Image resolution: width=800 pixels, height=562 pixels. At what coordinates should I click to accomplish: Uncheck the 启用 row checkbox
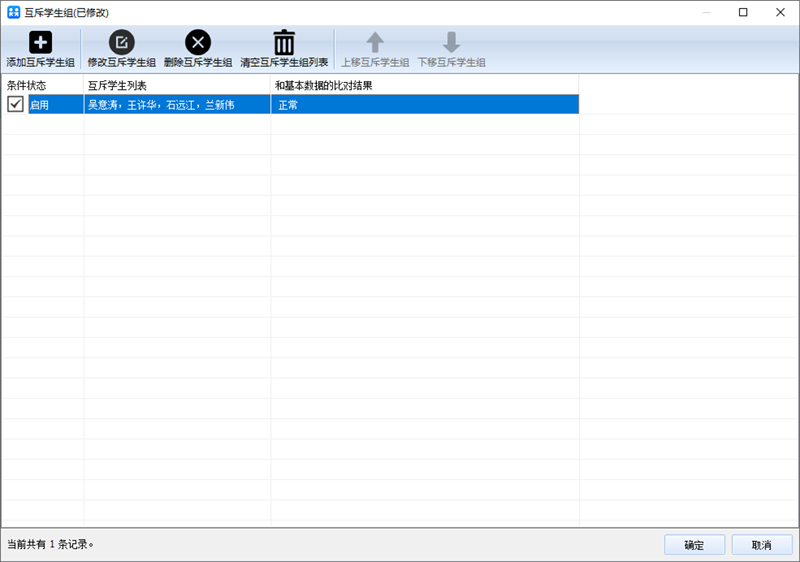[15, 104]
